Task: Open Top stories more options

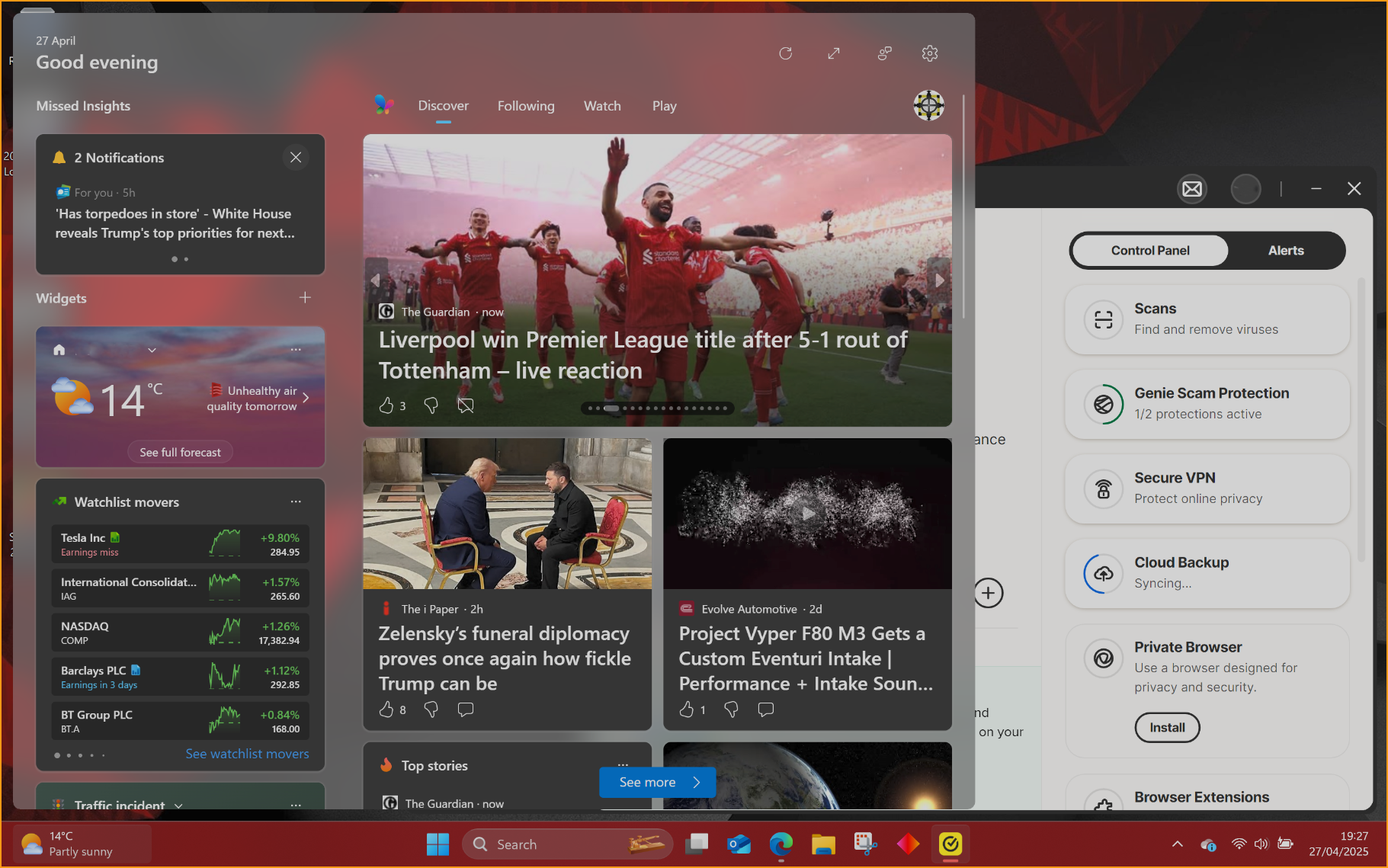Action: 623,764
